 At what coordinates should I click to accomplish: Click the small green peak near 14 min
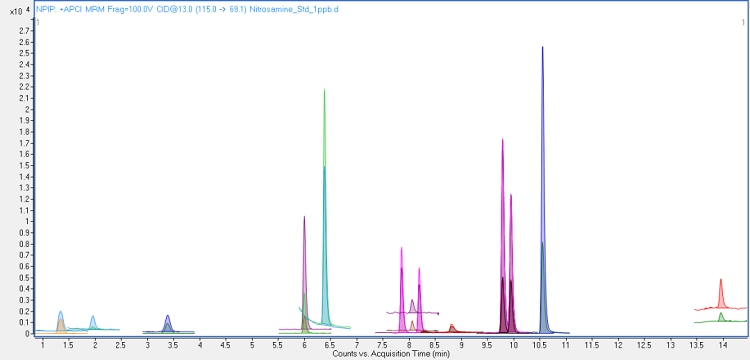(x=721, y=317)
